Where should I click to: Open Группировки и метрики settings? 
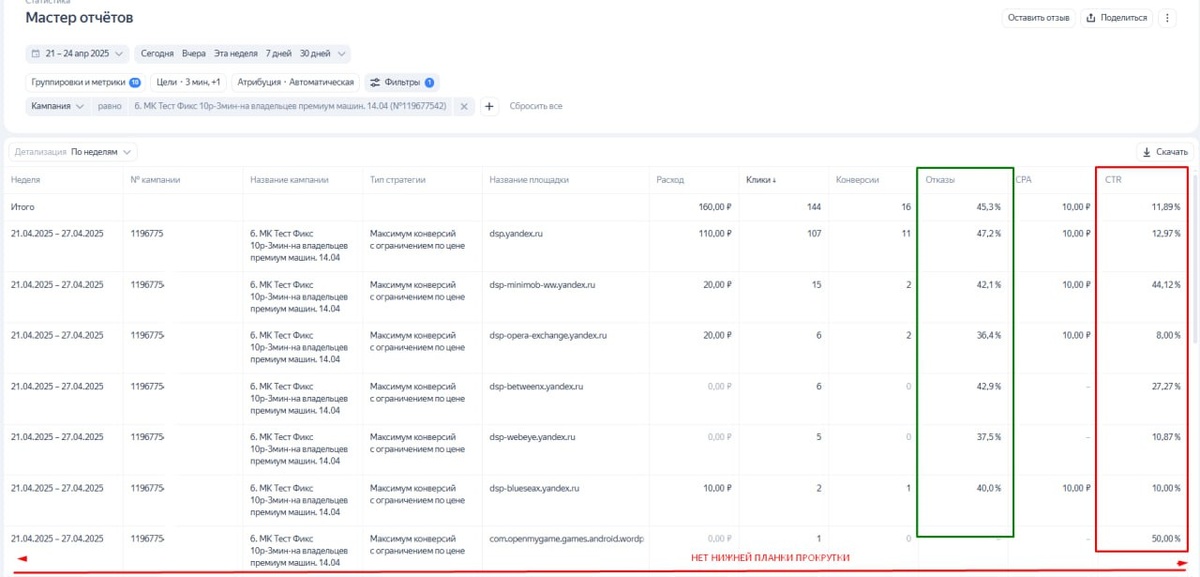point(85,82)
